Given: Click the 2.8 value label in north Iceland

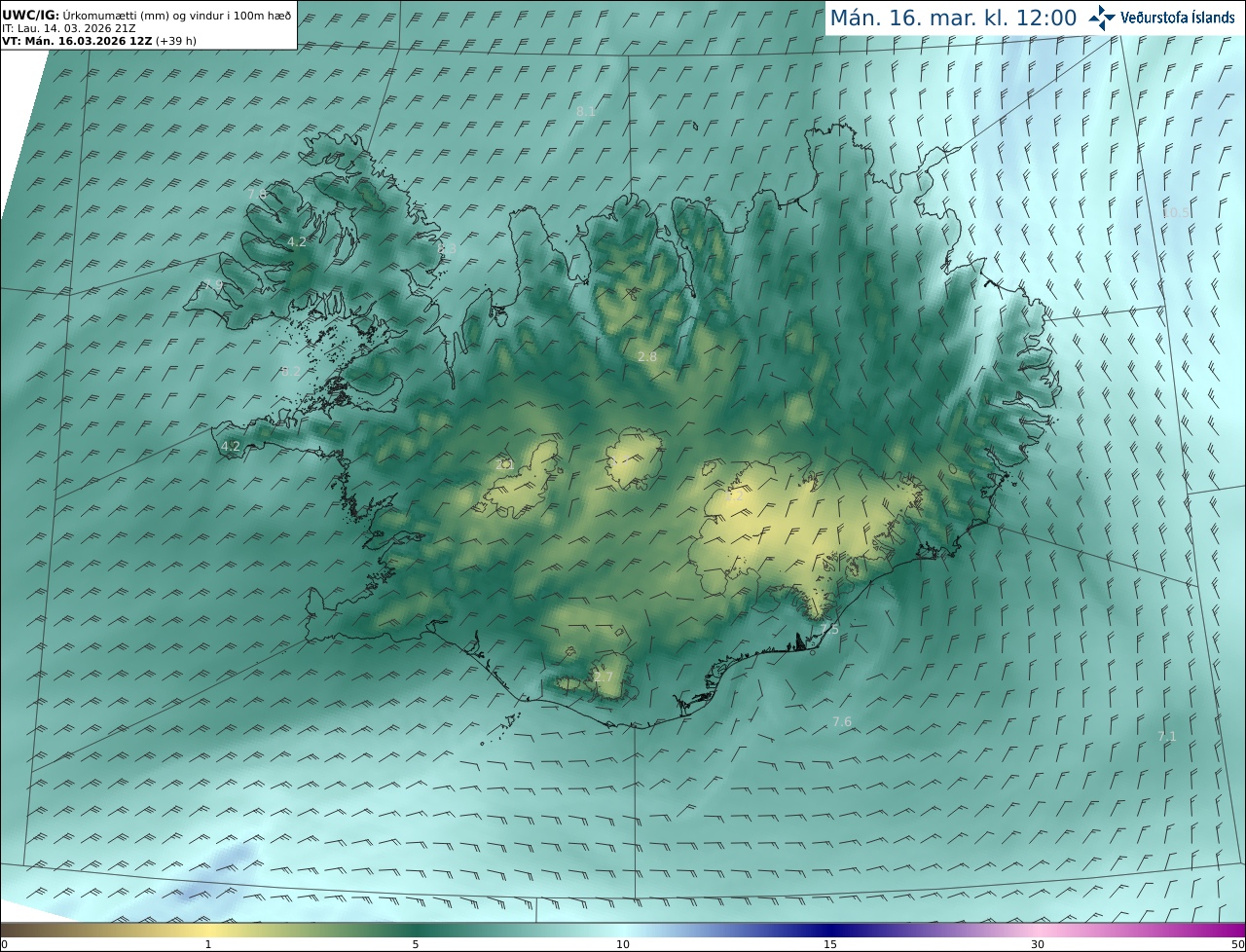Looking at the screenshot, I should (647, 357).
